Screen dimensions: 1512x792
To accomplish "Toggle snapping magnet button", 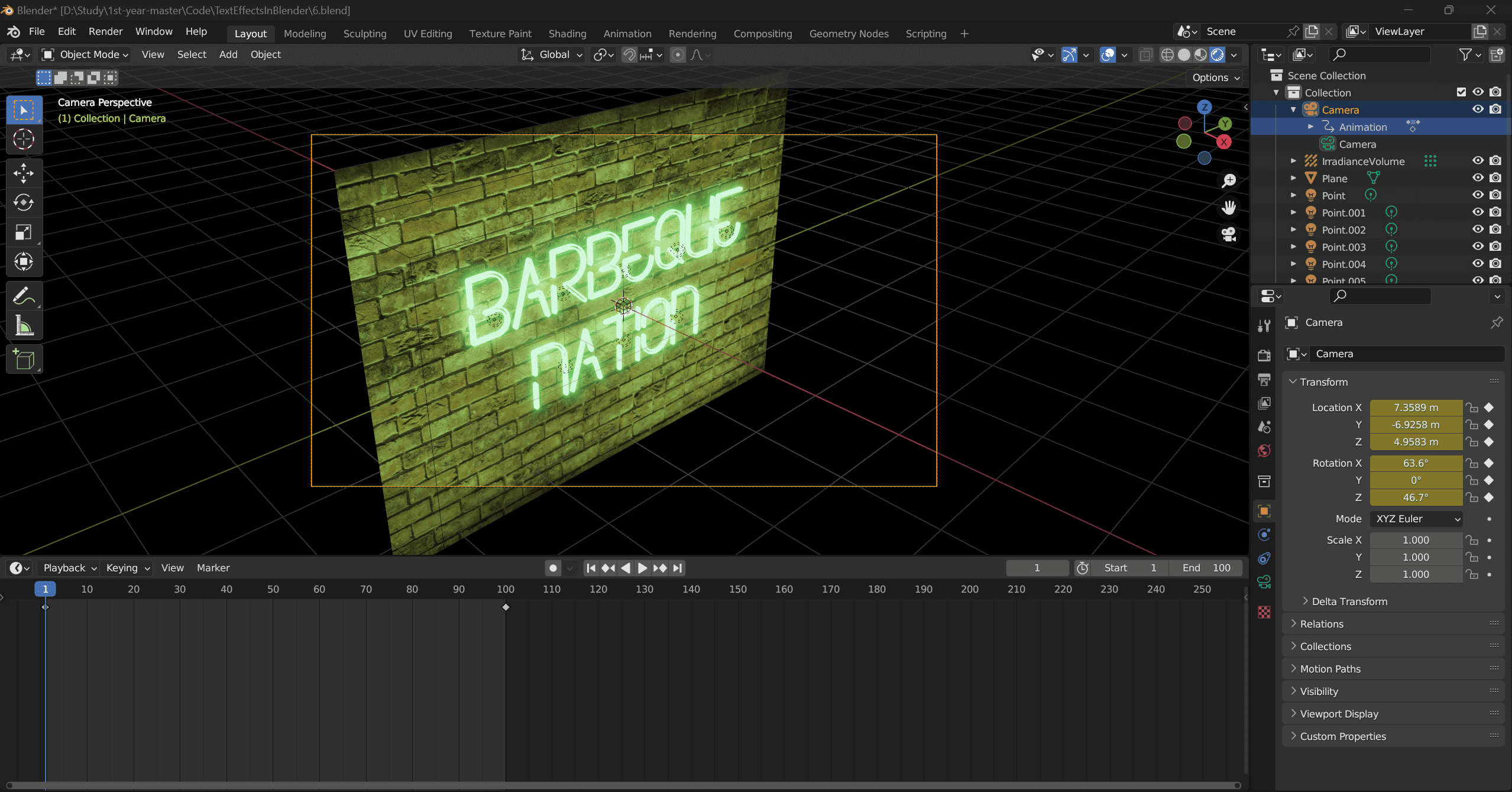I will pos(630,55).
